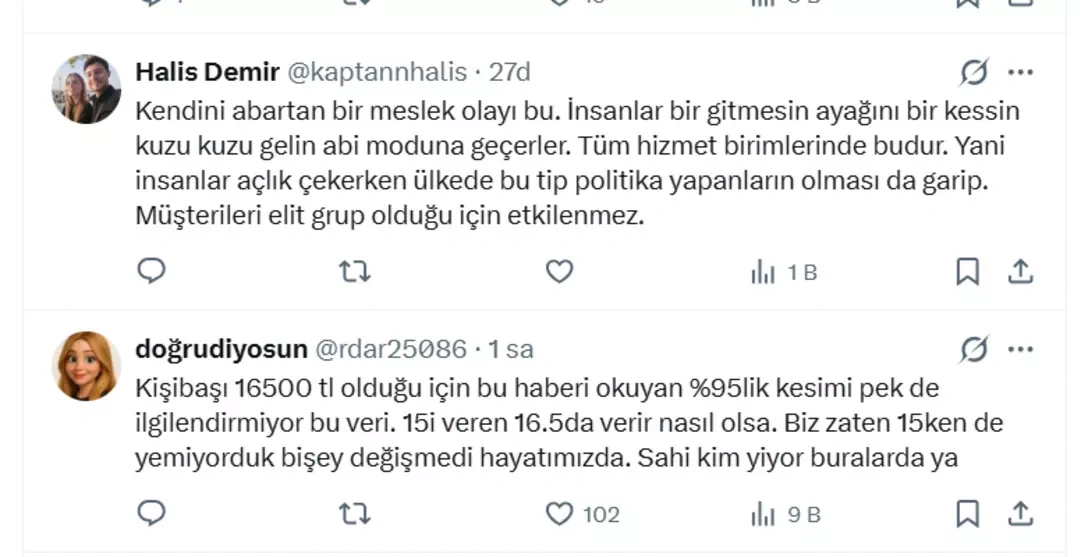Retweet doğrudiyosun's post
Screen dimensions: 1080x557
355,514
